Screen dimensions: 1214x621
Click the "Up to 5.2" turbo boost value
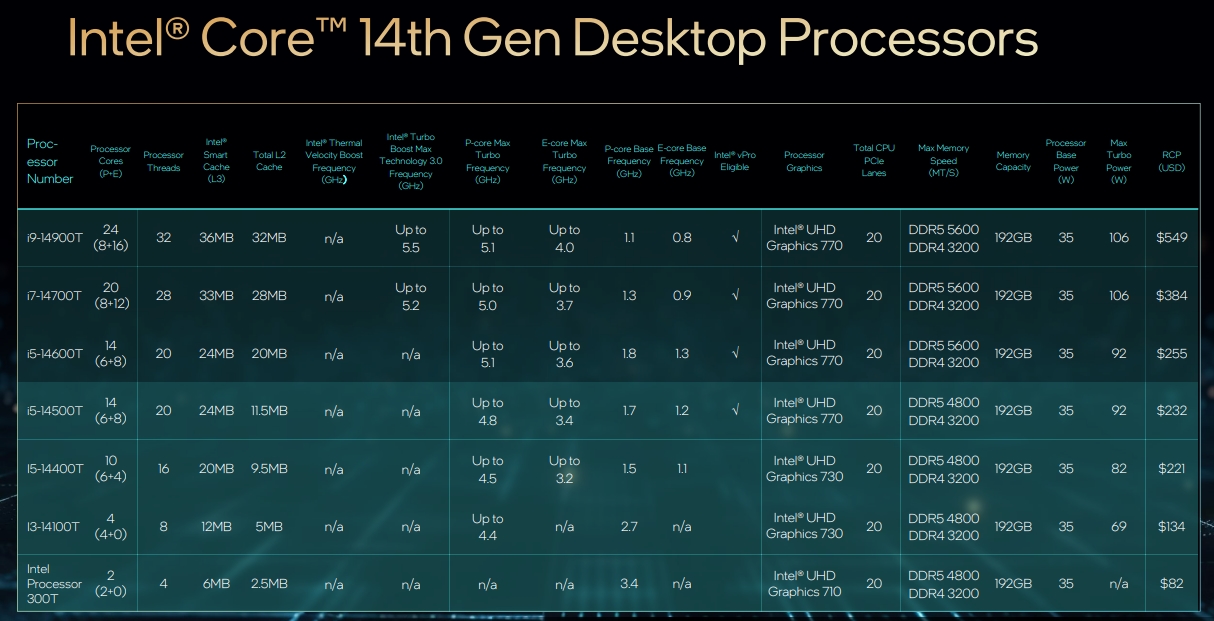411,296
